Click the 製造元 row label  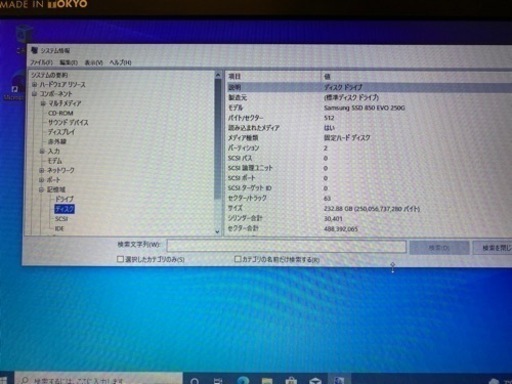[238, 98]
